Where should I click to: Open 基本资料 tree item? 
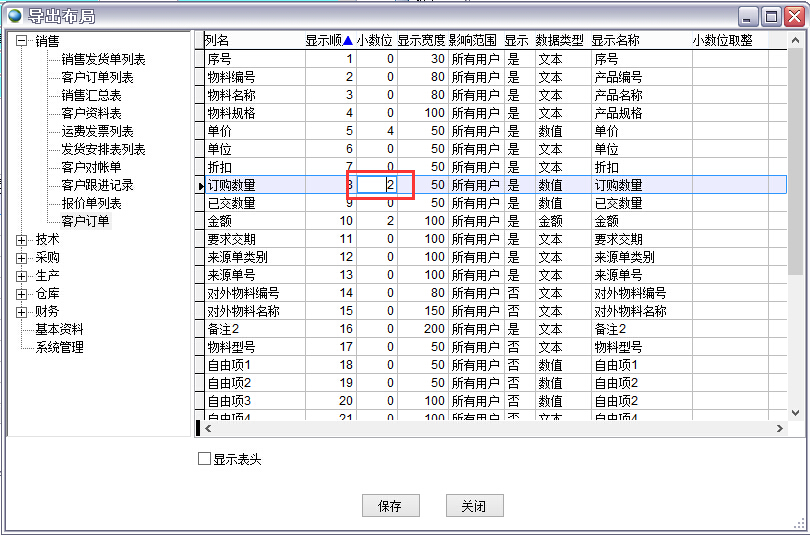pos(60,329)
